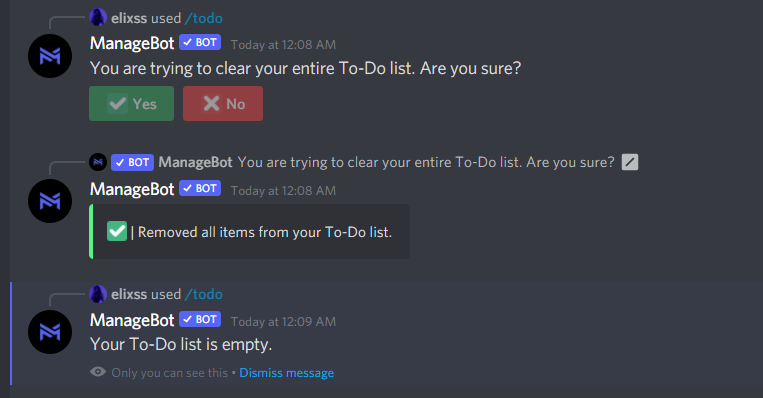Image resolution: width=763 pixels, height=398 pixels.
Task: Click the green Yes button
Action: tap(131, 104)
